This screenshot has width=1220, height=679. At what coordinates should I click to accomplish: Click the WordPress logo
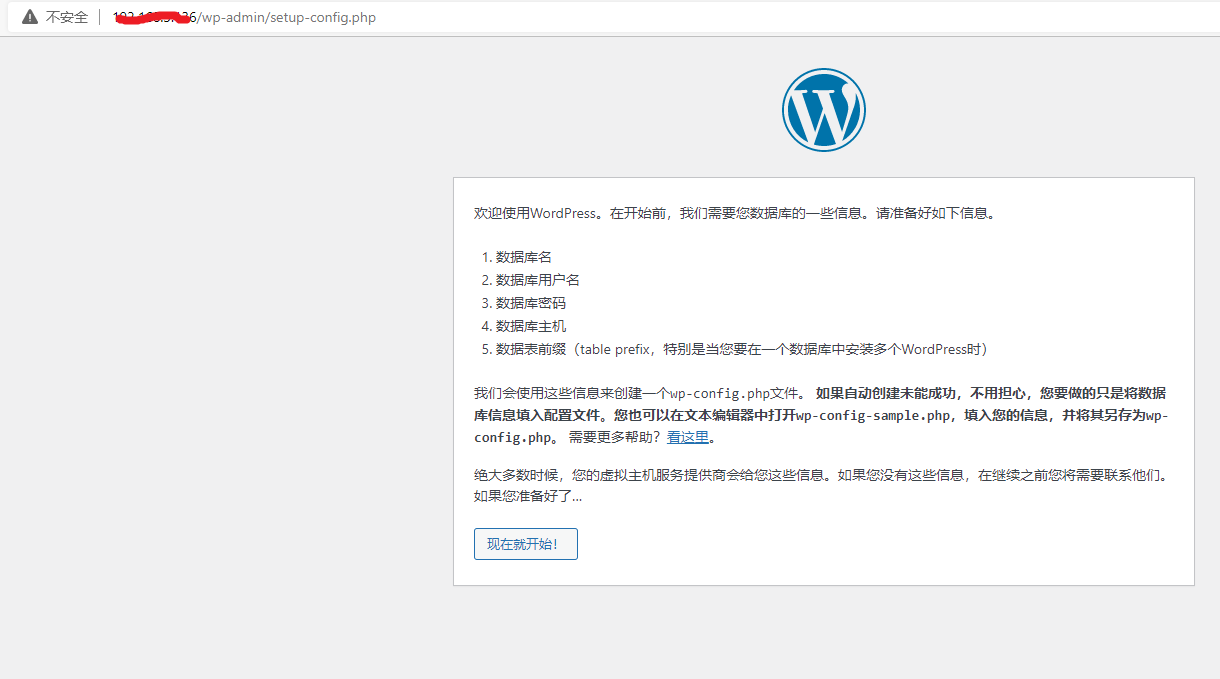pos(824,110)
